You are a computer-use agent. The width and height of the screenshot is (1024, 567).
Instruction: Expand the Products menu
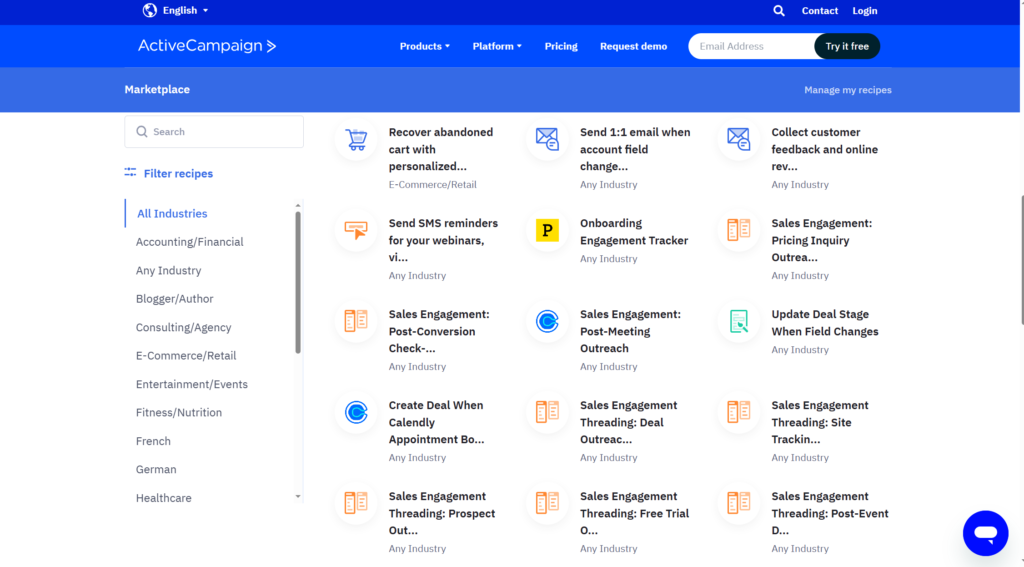(424, 46)
